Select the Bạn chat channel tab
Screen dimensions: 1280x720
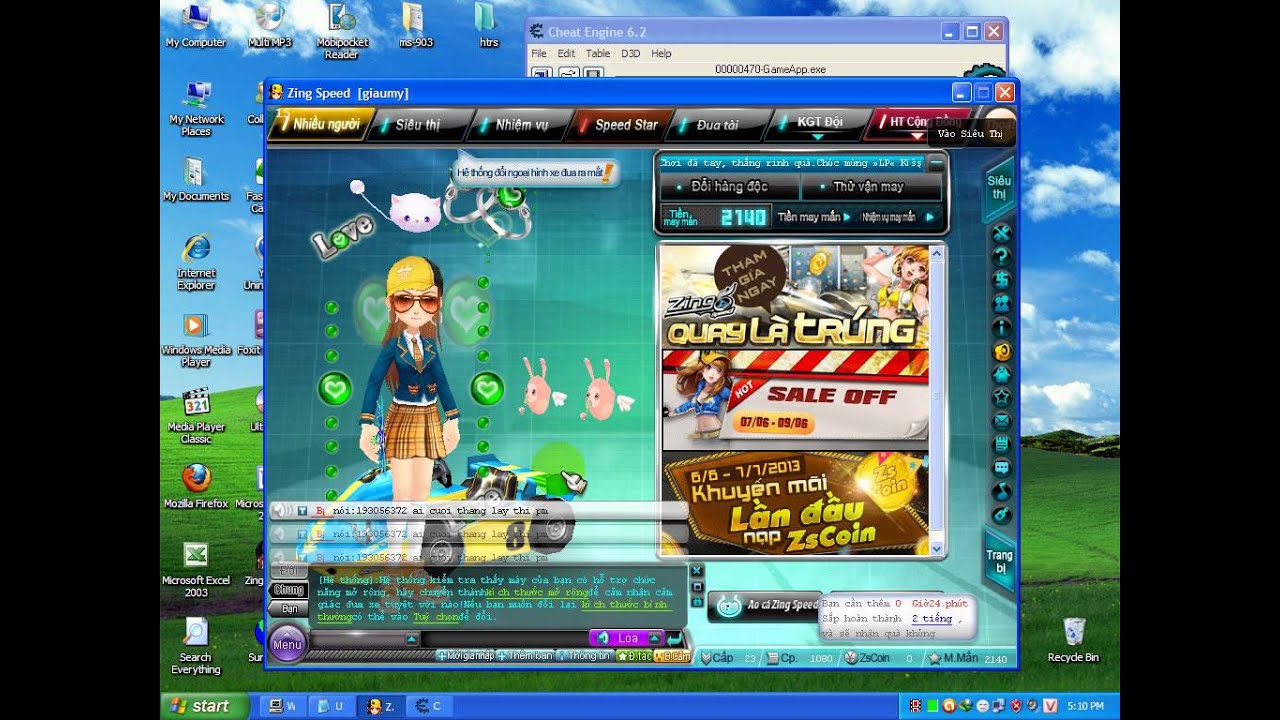[x=288, y=608]
